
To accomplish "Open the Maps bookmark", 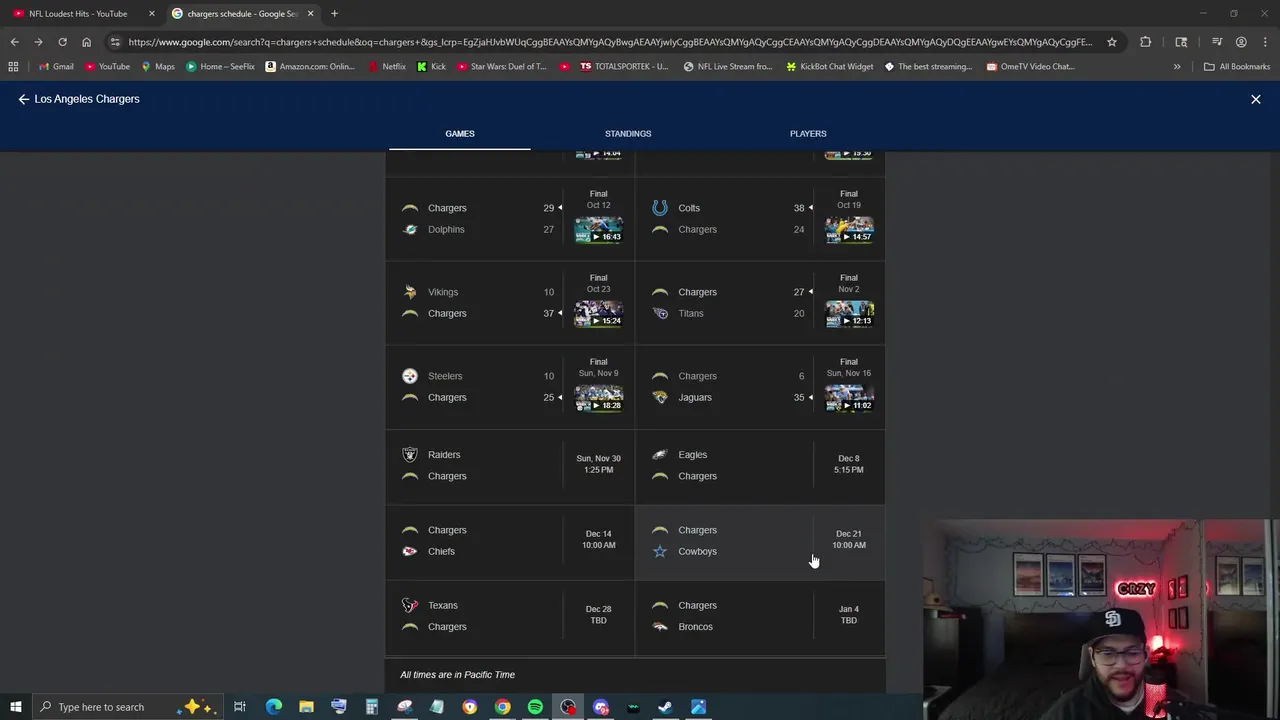I will pos(158,67).
